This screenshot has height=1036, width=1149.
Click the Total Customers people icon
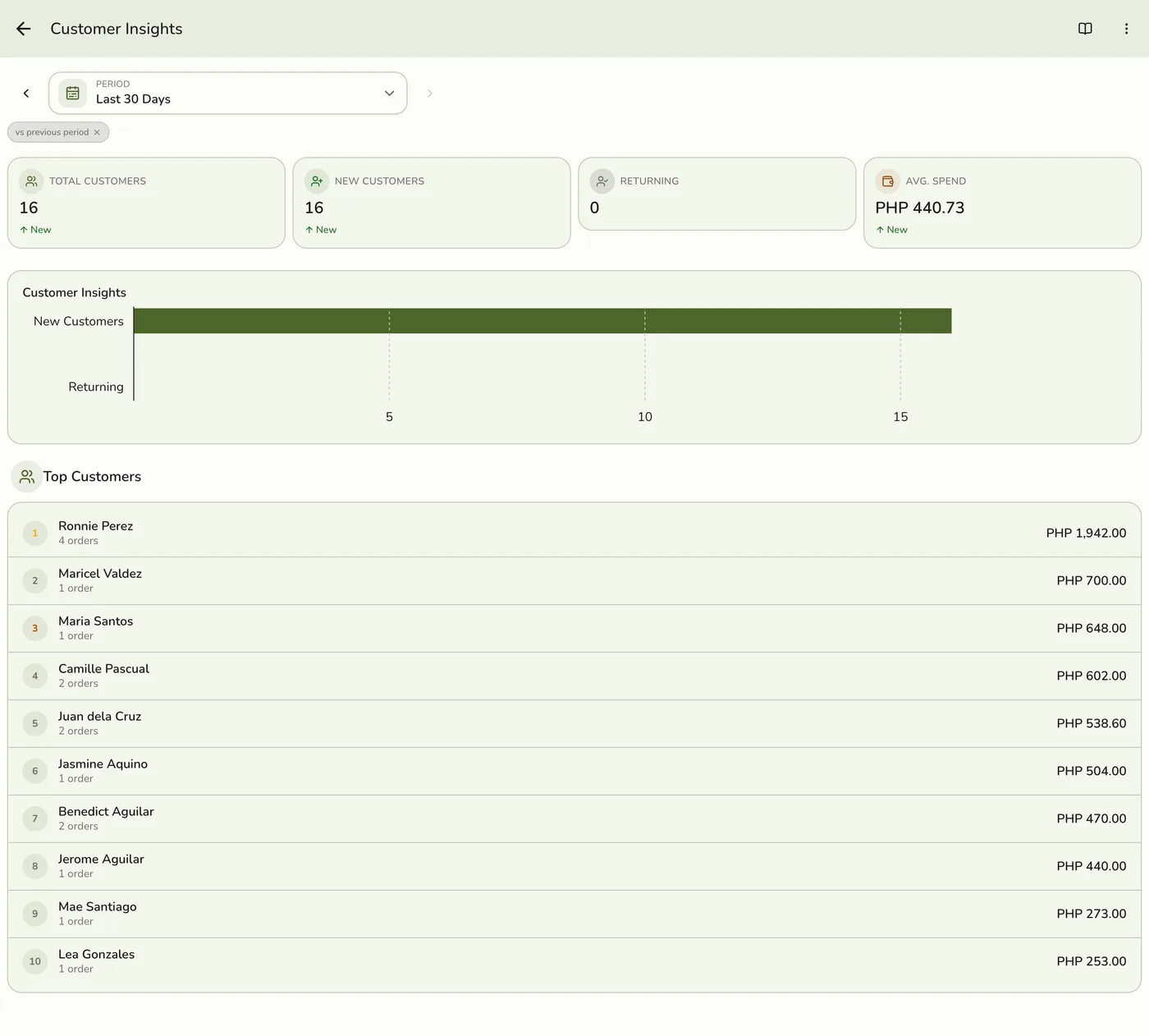pos(31,181)
